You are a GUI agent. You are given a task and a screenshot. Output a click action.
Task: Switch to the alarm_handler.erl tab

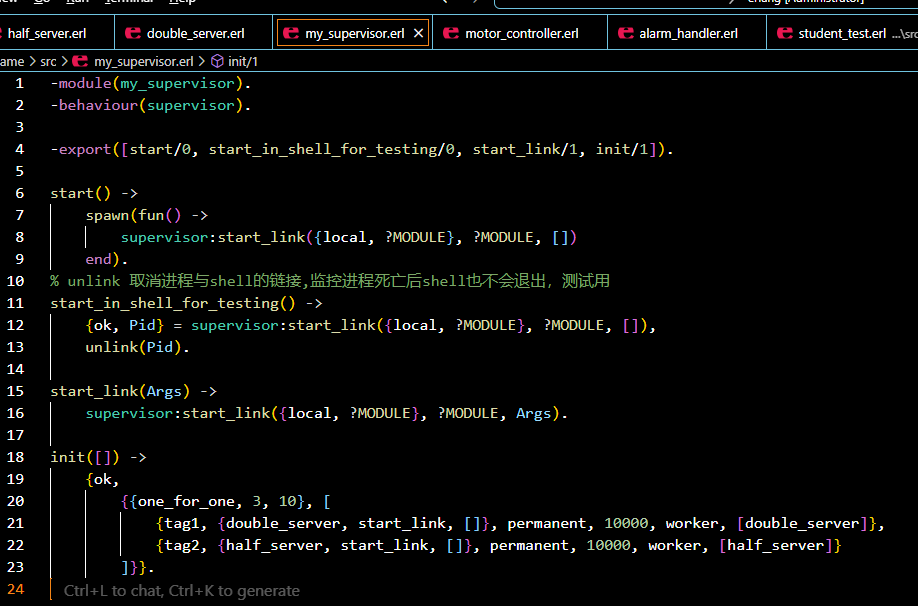pos(688,33)
